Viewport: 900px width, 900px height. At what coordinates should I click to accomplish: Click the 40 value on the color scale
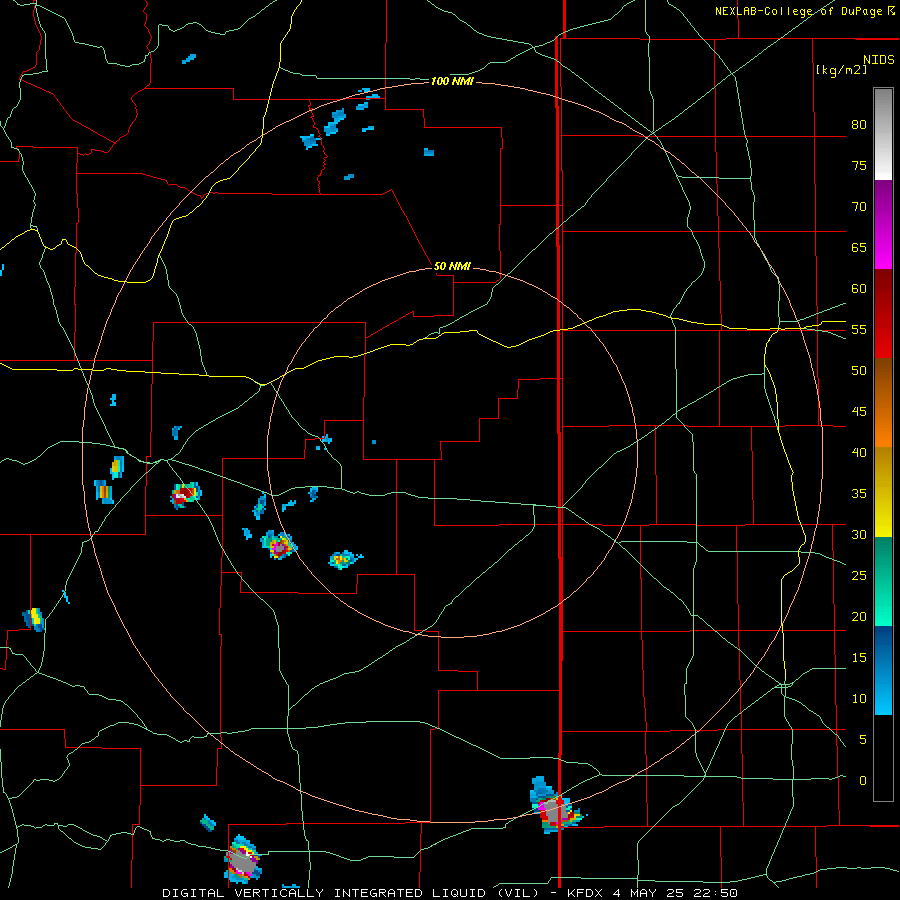(859, 453)
